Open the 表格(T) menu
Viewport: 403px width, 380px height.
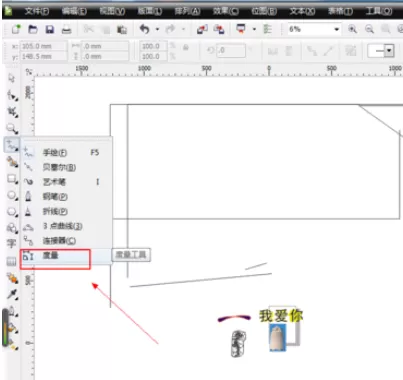340,11
